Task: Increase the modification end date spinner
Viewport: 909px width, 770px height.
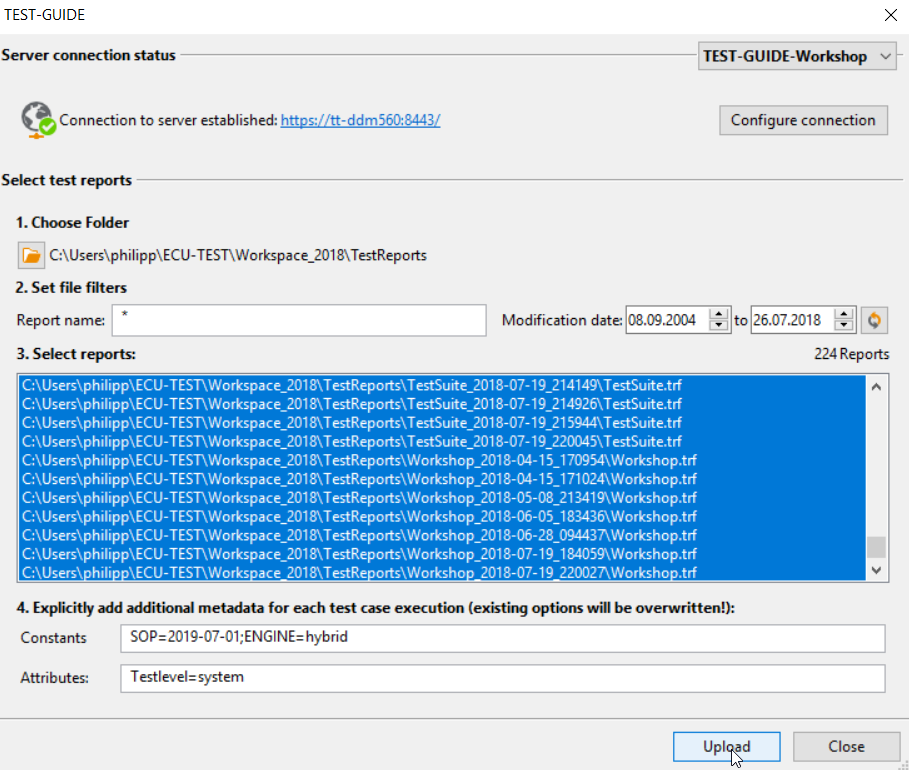Action: pyautogui.click(x=844, y=315)
